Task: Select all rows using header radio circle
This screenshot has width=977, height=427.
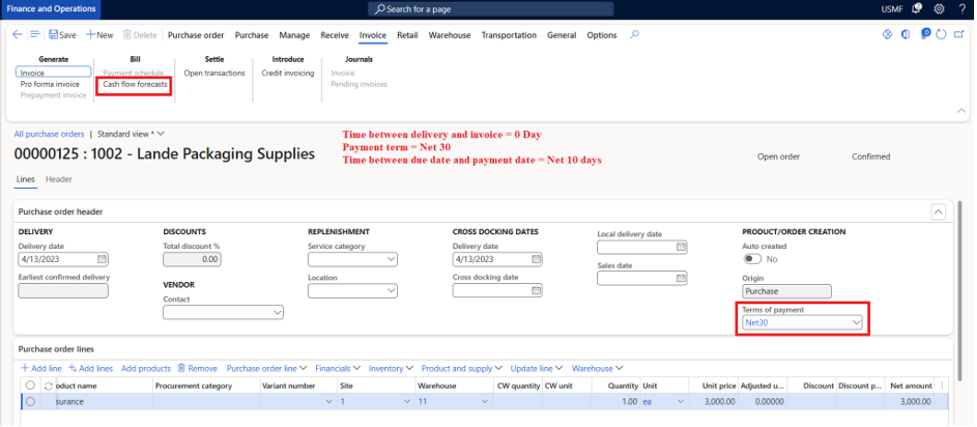Action: coord(30,386)
